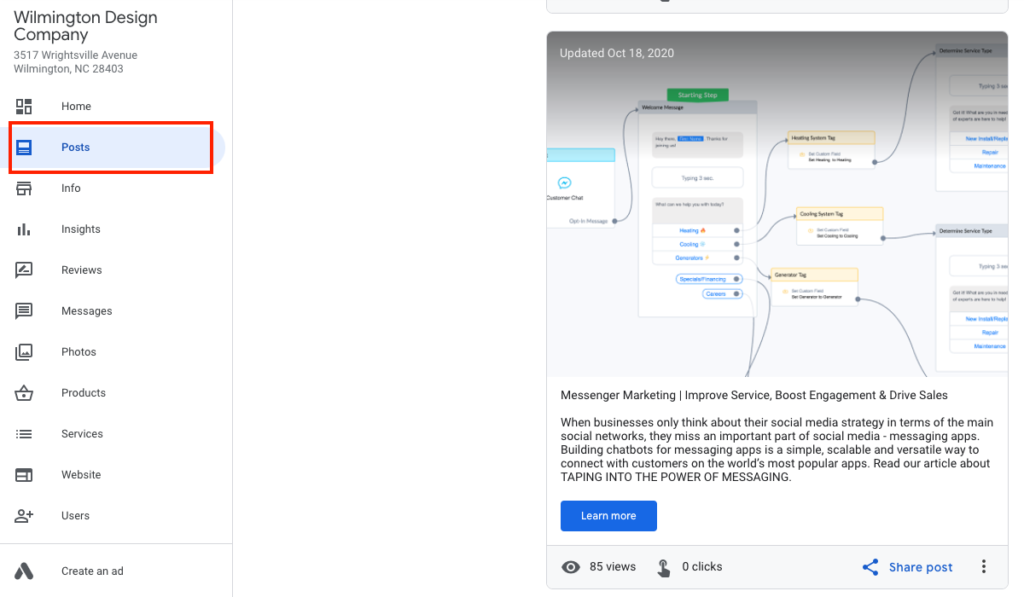Click the Reviews icon
Image resolution: width=1024 pixels, height=597 pixels.
coord(24,270)
